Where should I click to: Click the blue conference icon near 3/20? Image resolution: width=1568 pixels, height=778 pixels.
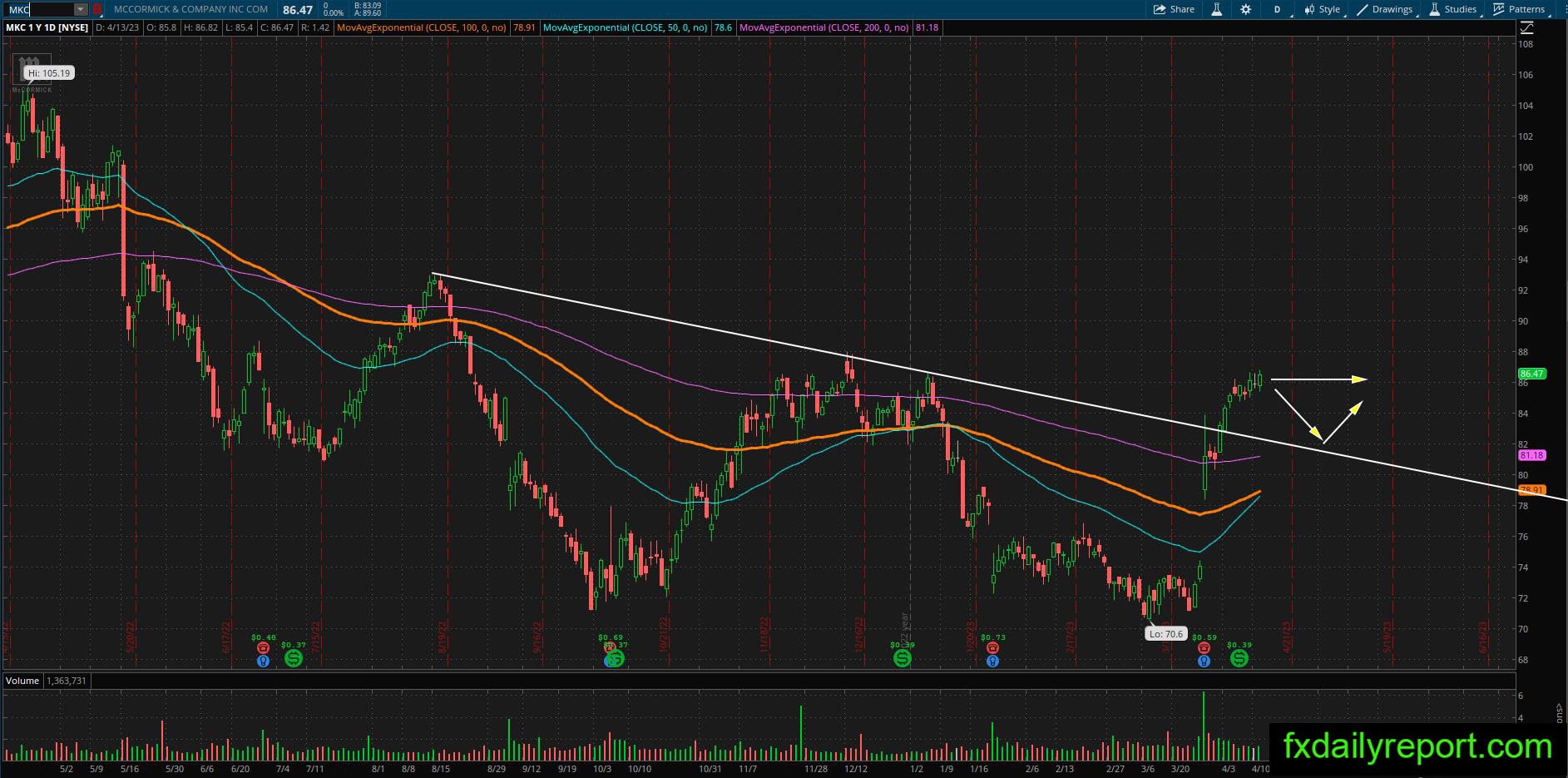coord(1204,662)
